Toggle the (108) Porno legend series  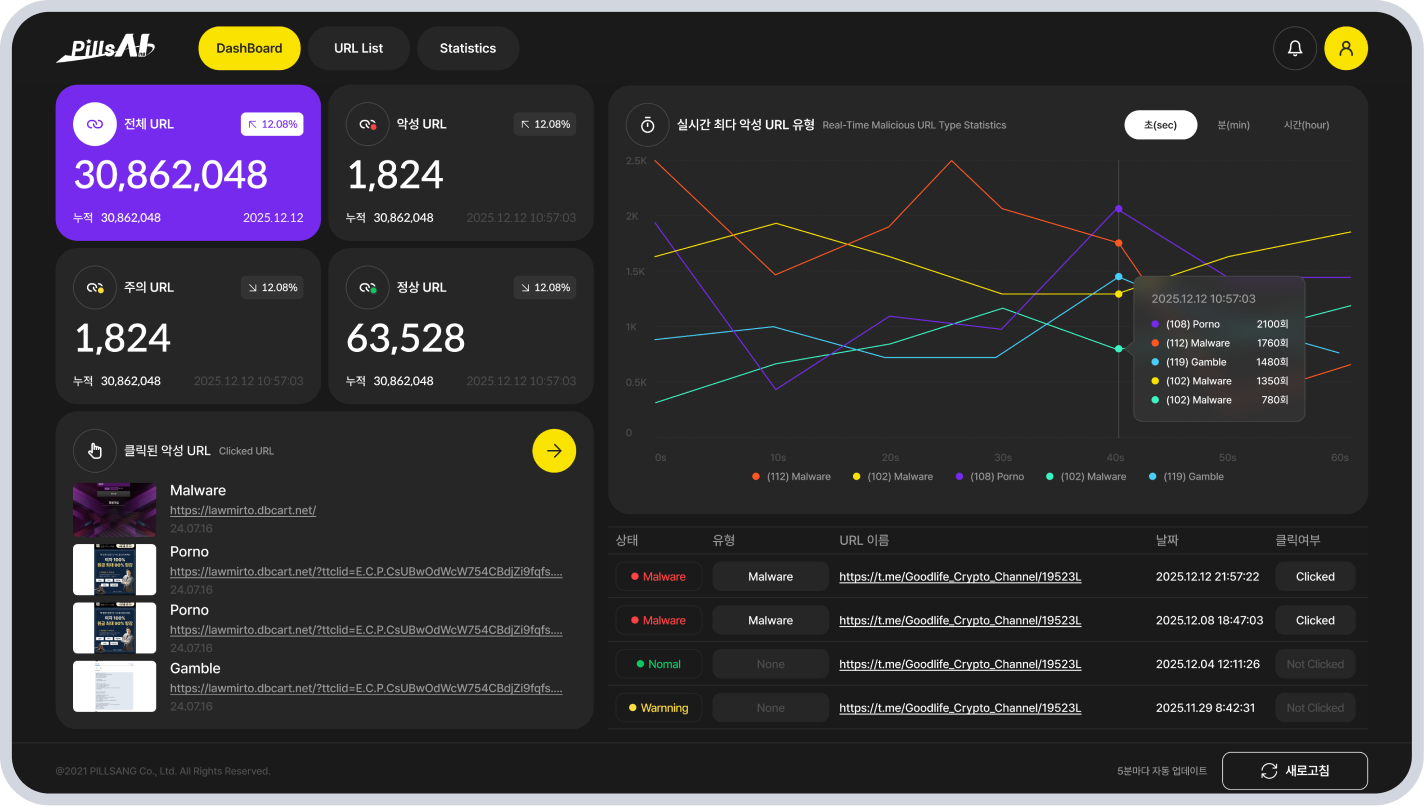point(990,477)
